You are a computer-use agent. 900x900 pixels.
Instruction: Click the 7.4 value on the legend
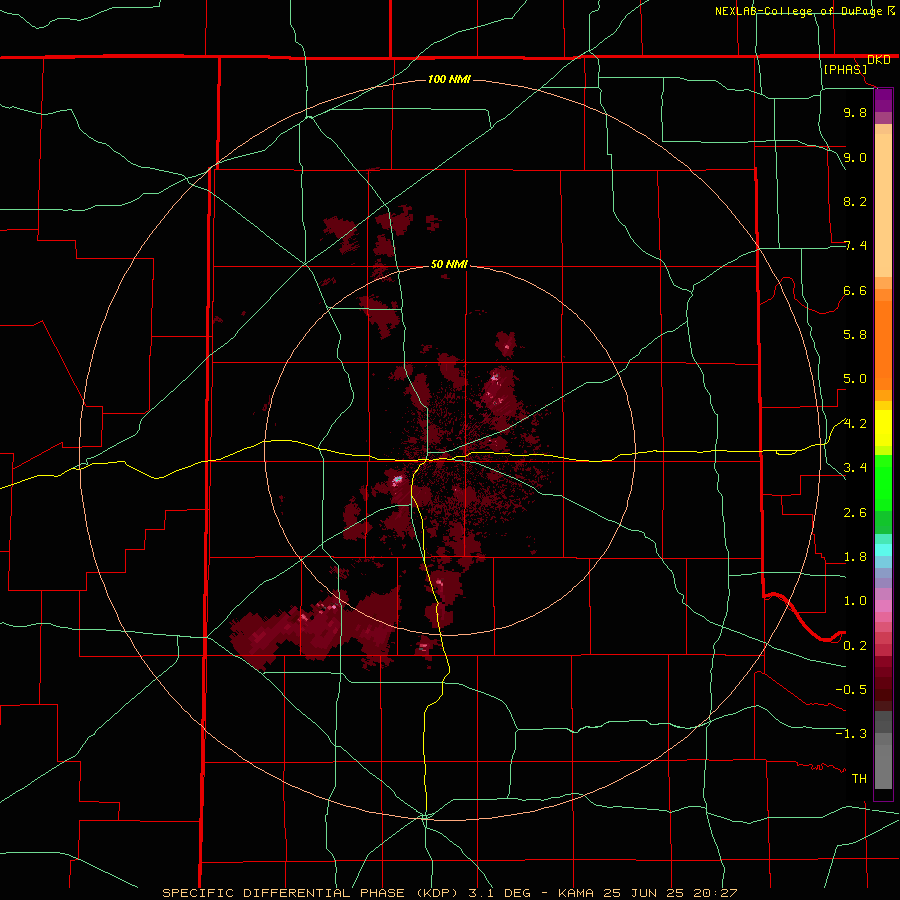tap(855, 246)
